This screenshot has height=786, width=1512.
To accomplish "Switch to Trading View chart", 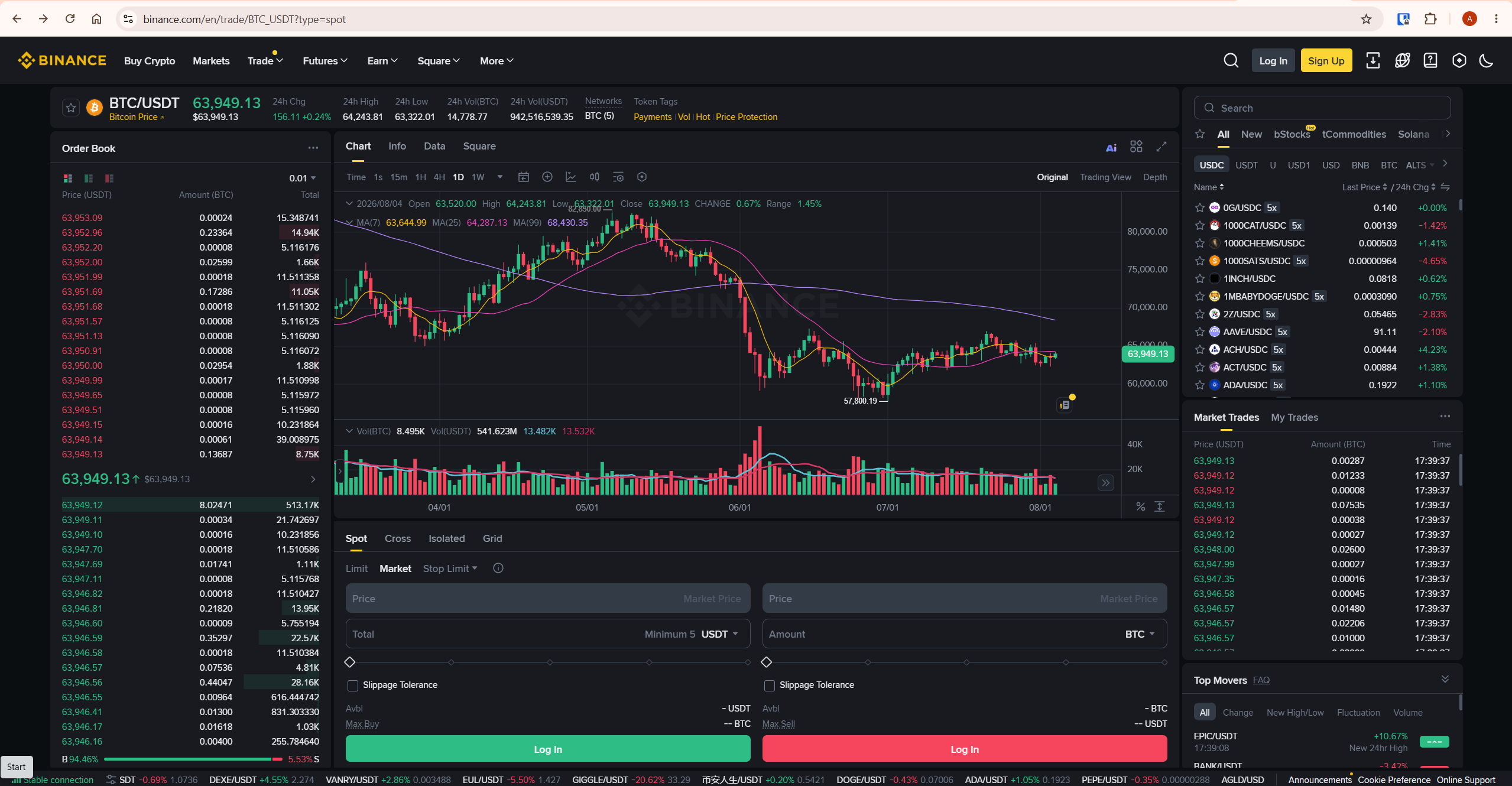I will (x=1105, y=177).
